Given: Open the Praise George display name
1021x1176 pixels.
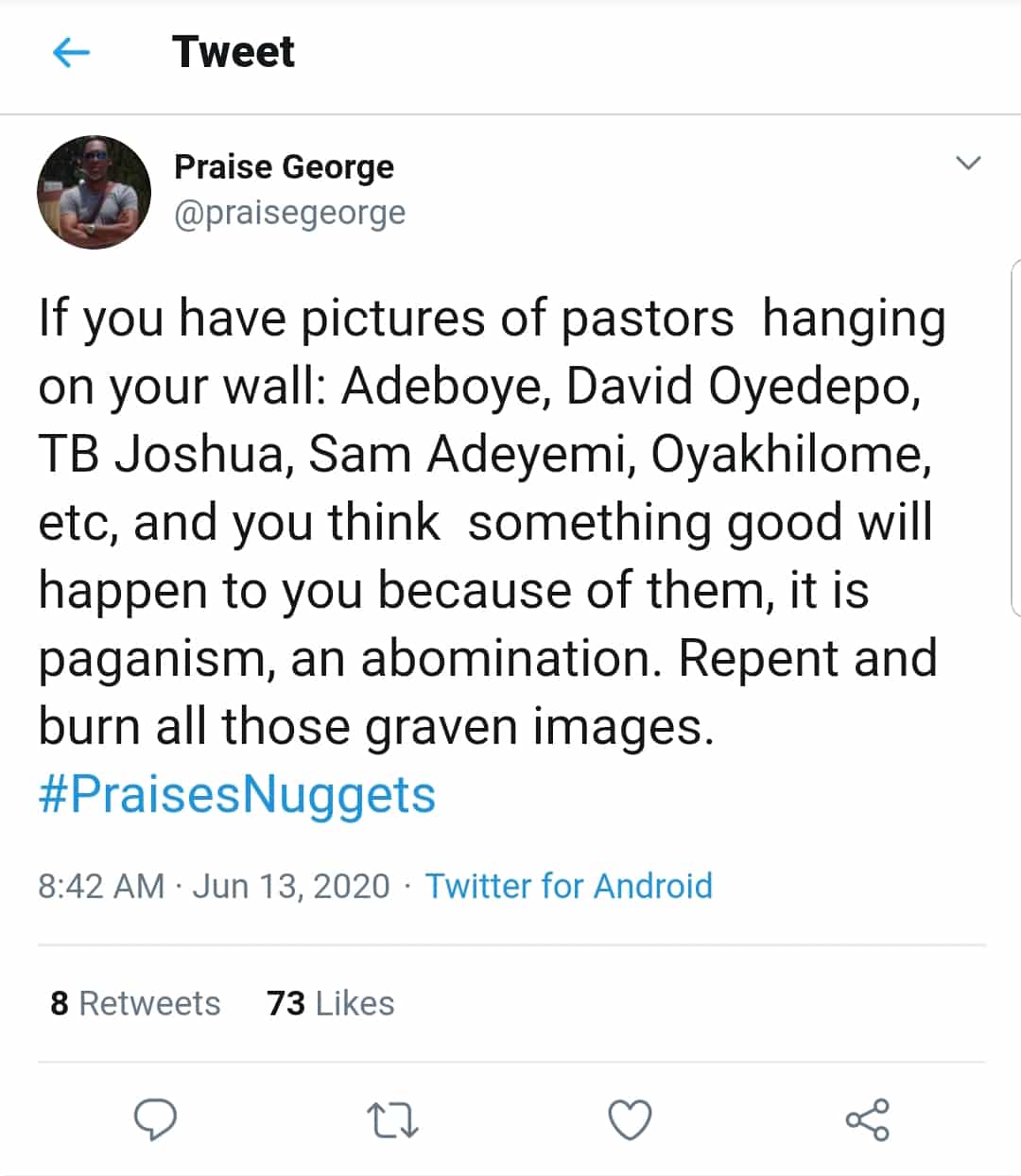Looking at the screenshot, I should tap(284, 167).
